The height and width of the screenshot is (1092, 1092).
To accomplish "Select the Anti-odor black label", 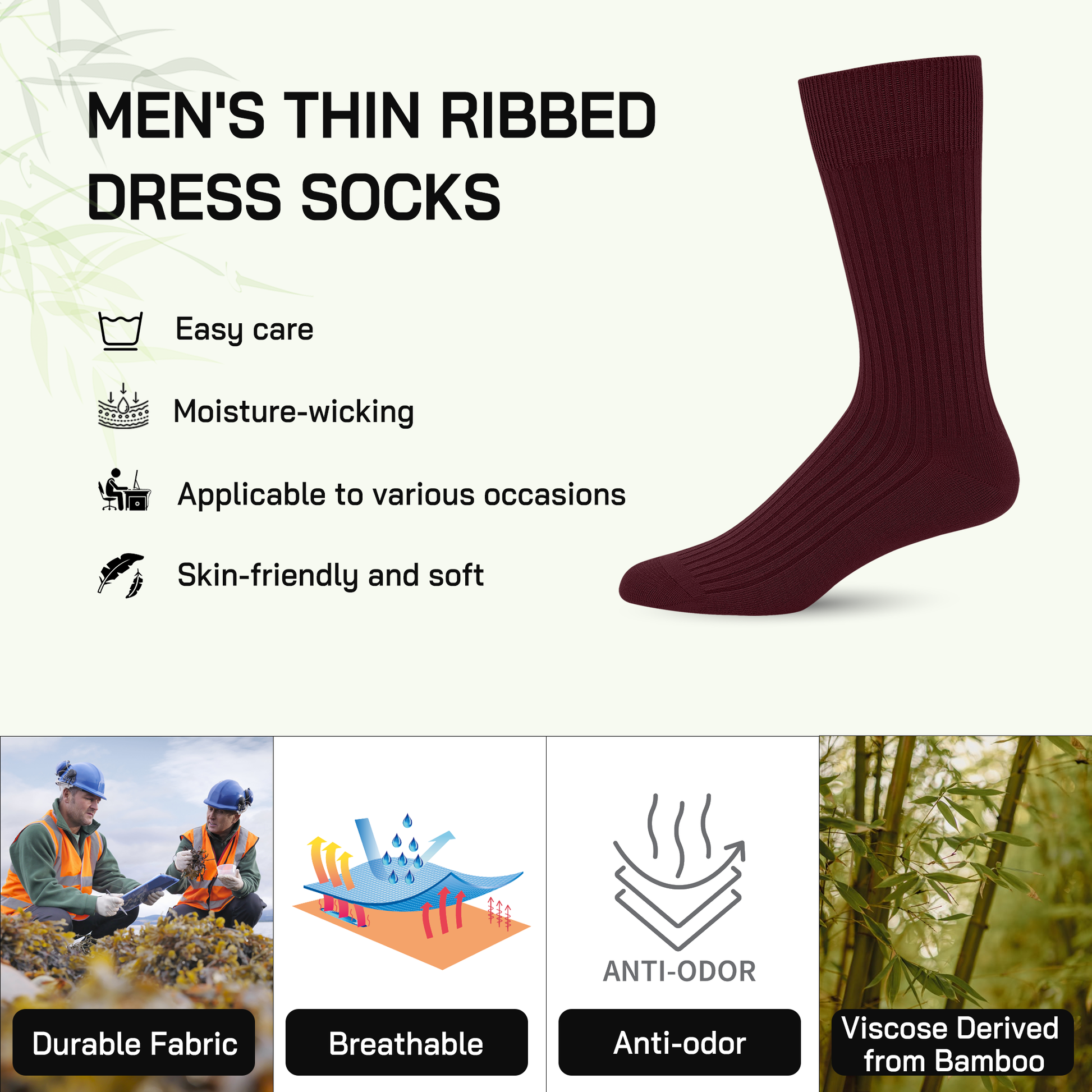I will [680, 1043].
